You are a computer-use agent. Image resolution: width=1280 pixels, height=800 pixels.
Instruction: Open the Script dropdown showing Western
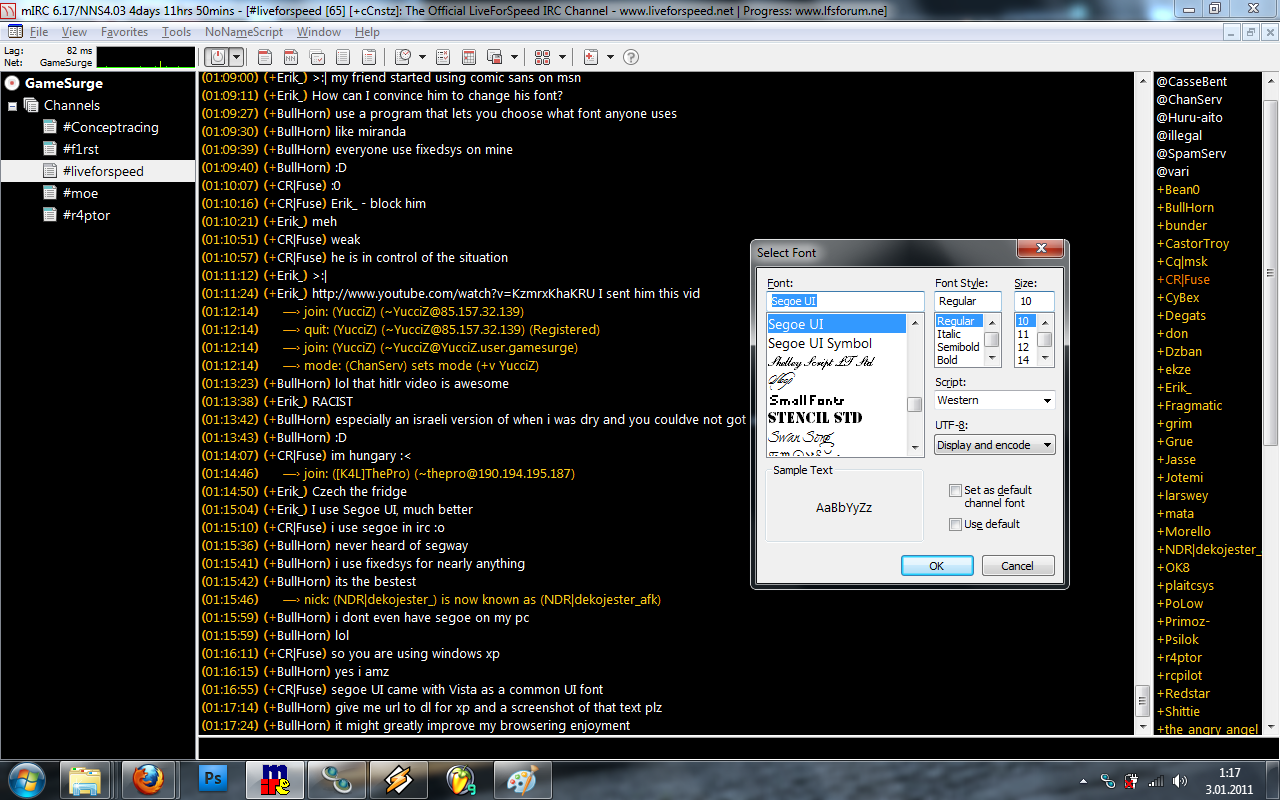click(995, 400)
